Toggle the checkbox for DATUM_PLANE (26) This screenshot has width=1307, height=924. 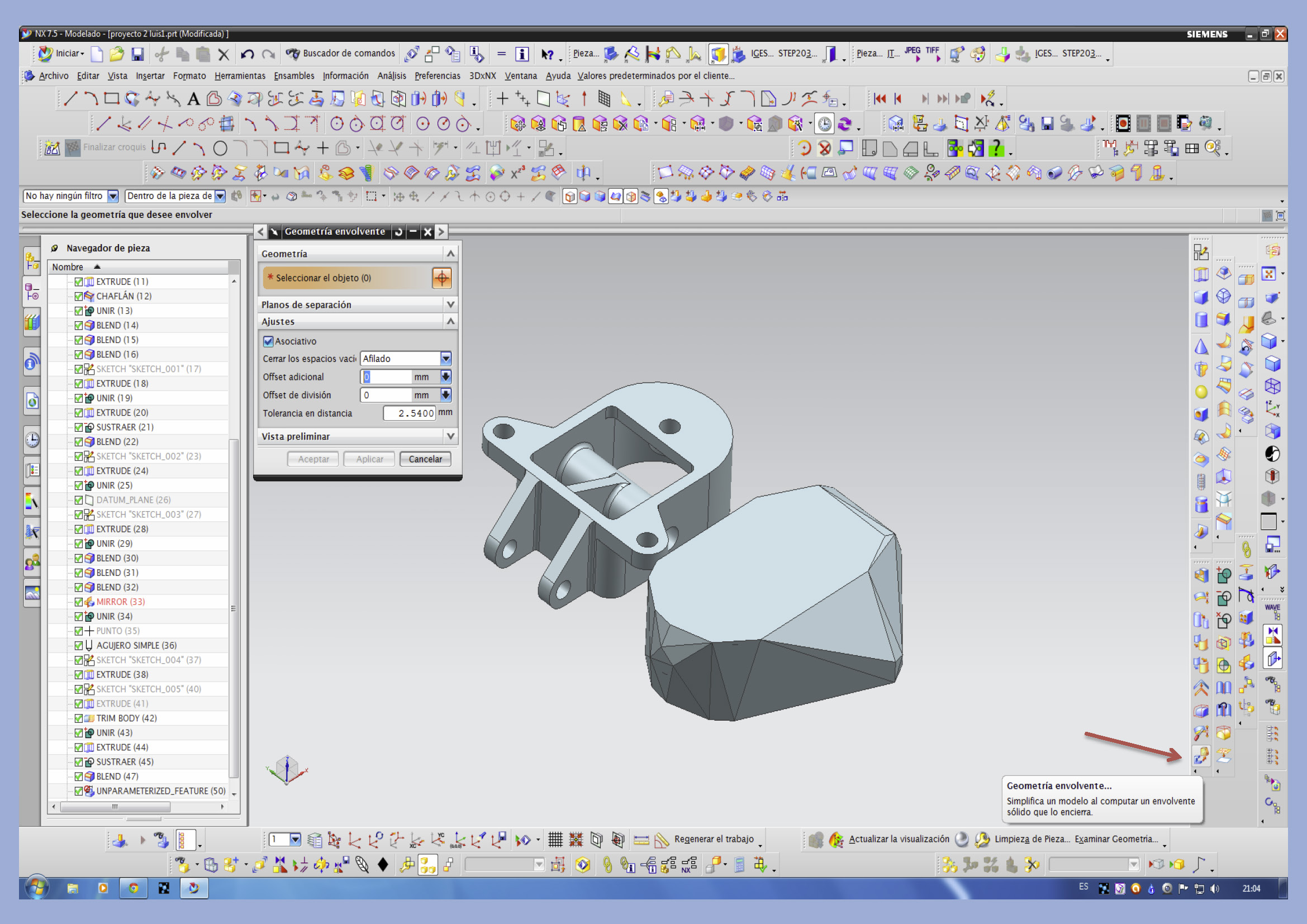tap(79, 500)
